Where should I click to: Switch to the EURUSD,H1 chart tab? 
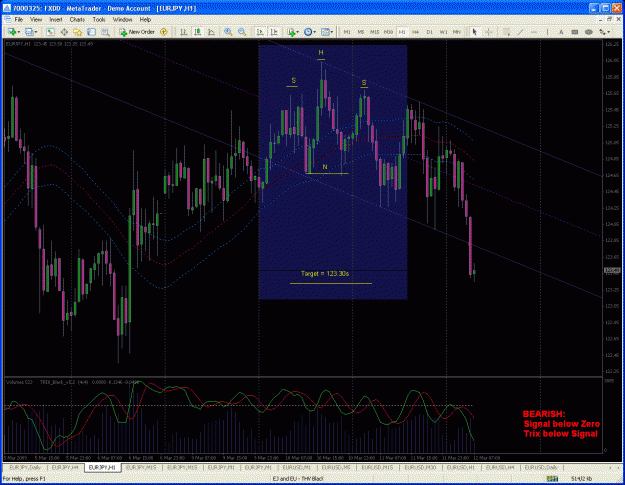[x=460, y=467]
